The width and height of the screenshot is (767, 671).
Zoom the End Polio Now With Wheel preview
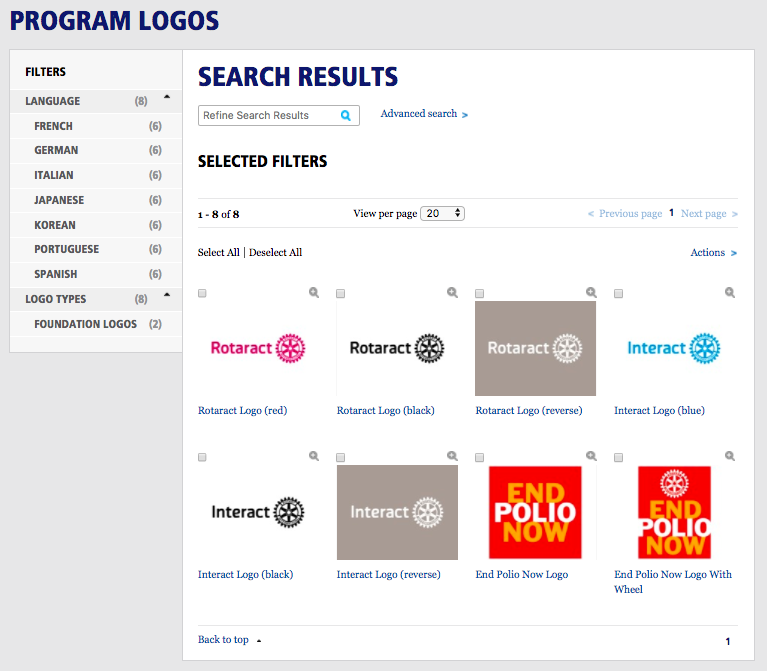[x=730, y=456]
